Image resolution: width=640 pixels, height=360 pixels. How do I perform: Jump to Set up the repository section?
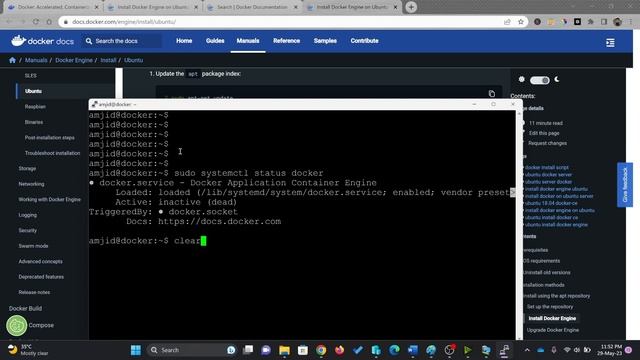point(550,307)
